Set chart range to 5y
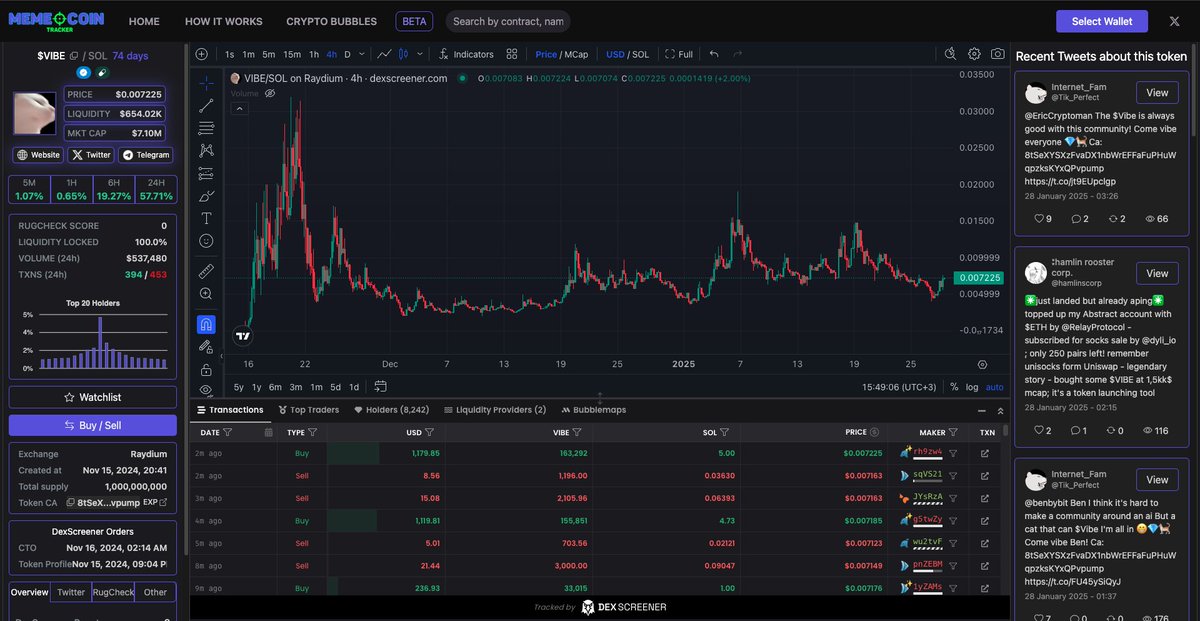1200x621 pixels. [x=239, y=387]
